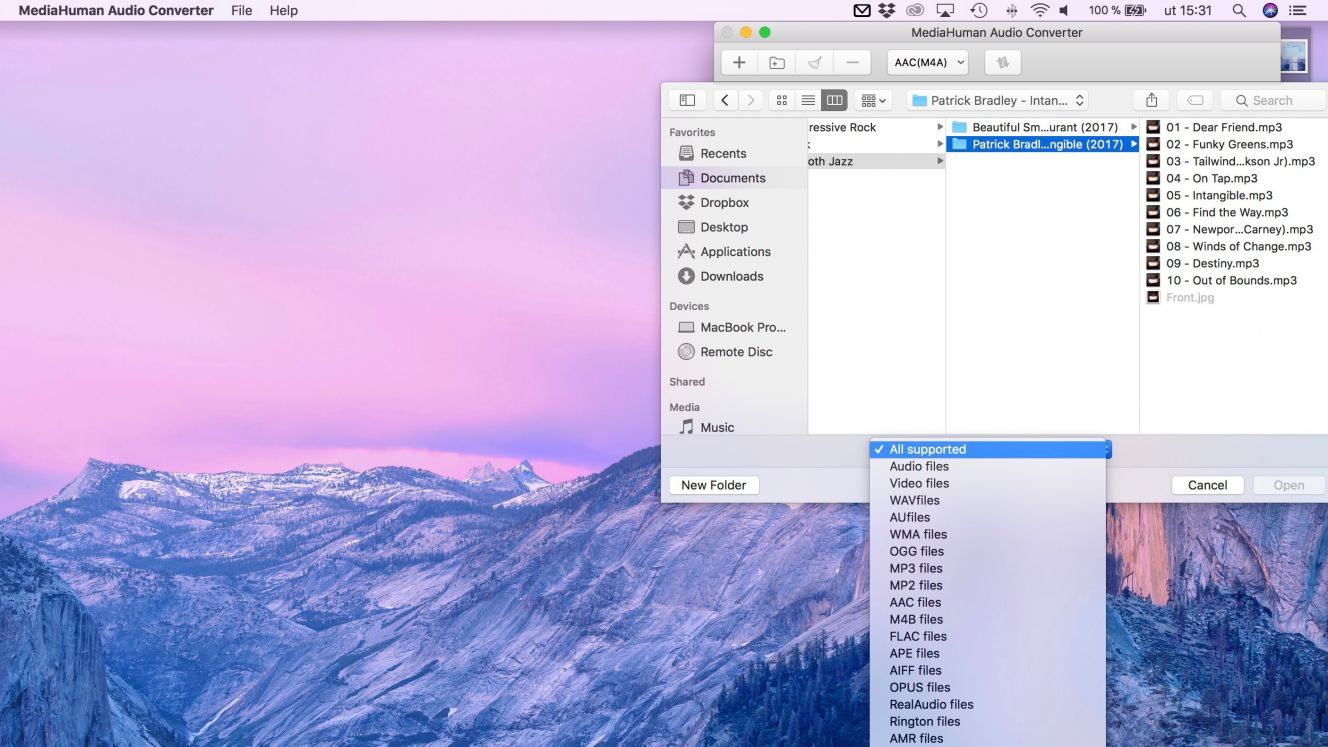Screen dimensions: 1328x747
Task: Open the MediaHuman Audio Converter app menu
Action: pos(116,10)
